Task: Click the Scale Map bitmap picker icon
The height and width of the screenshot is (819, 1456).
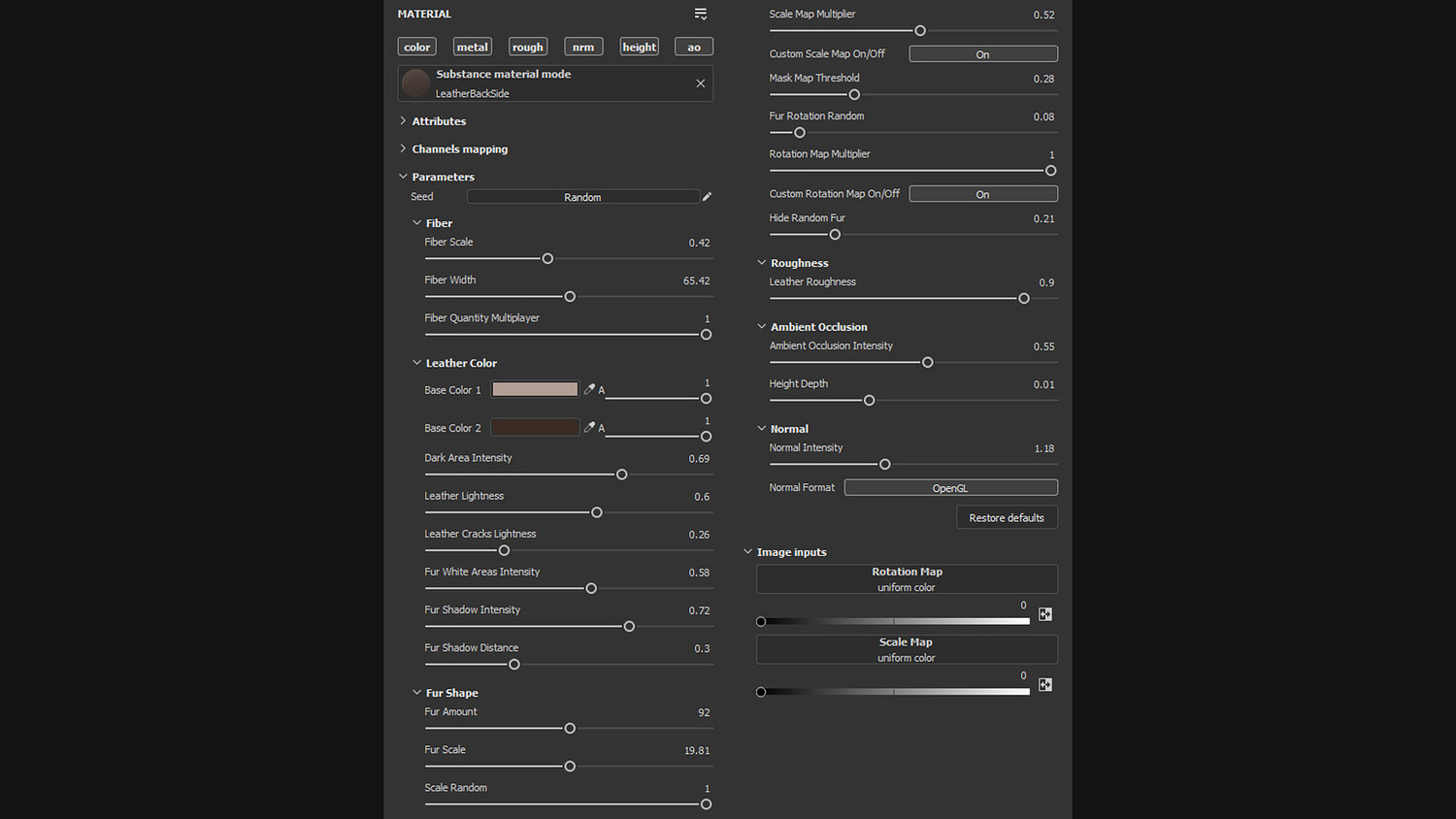Action: click(x=1044, y=685)
